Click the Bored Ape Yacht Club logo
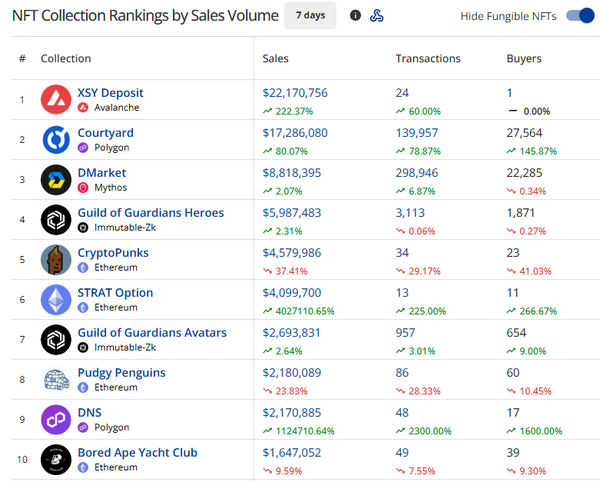 [56, 459]
